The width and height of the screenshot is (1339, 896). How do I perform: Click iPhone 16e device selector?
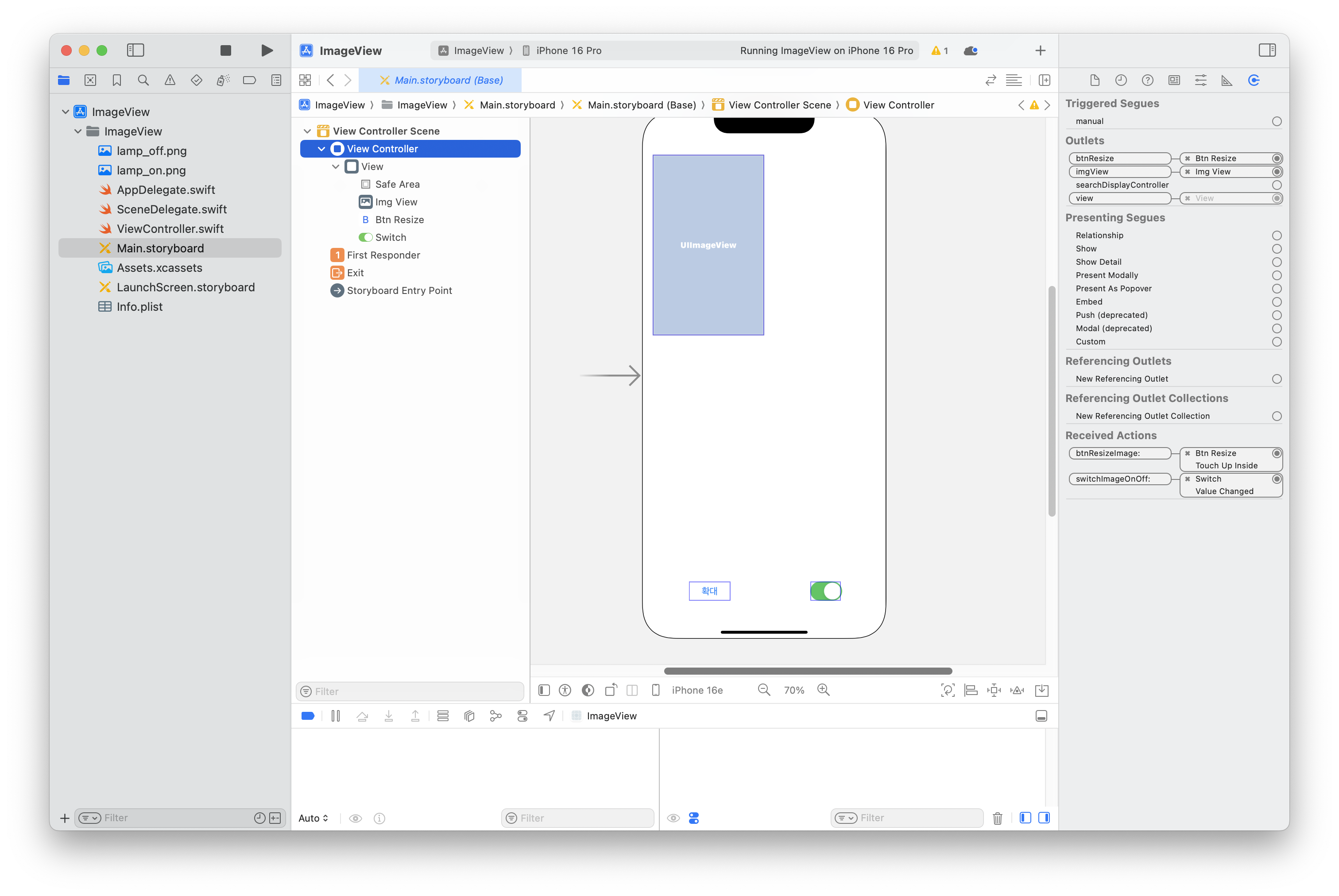697,690
